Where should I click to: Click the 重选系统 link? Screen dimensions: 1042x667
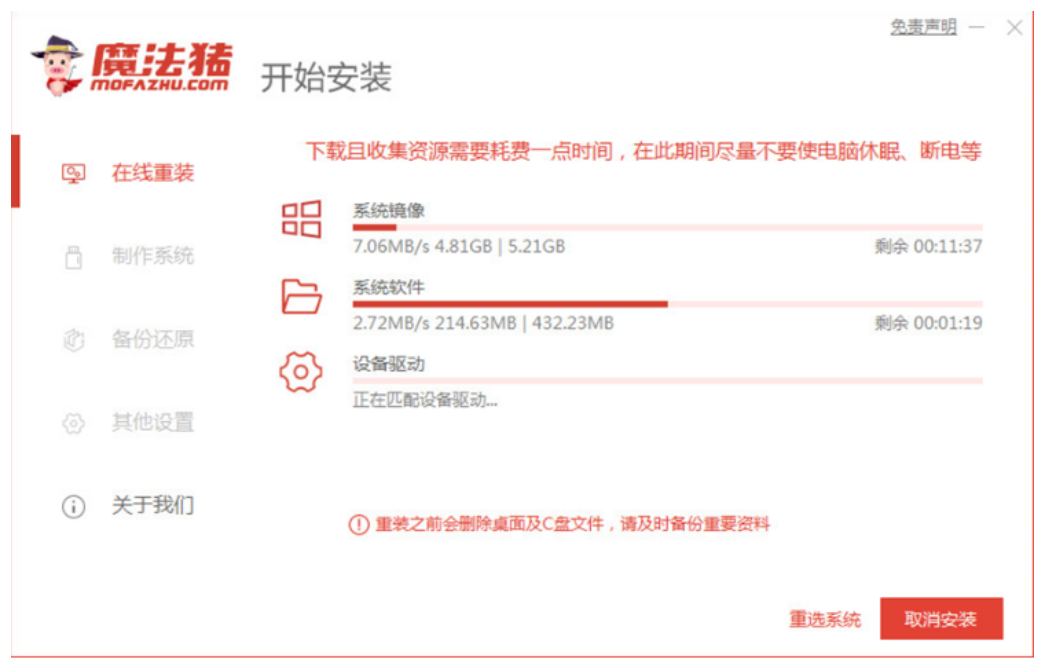pyautogui.click(x=824, y=620)
